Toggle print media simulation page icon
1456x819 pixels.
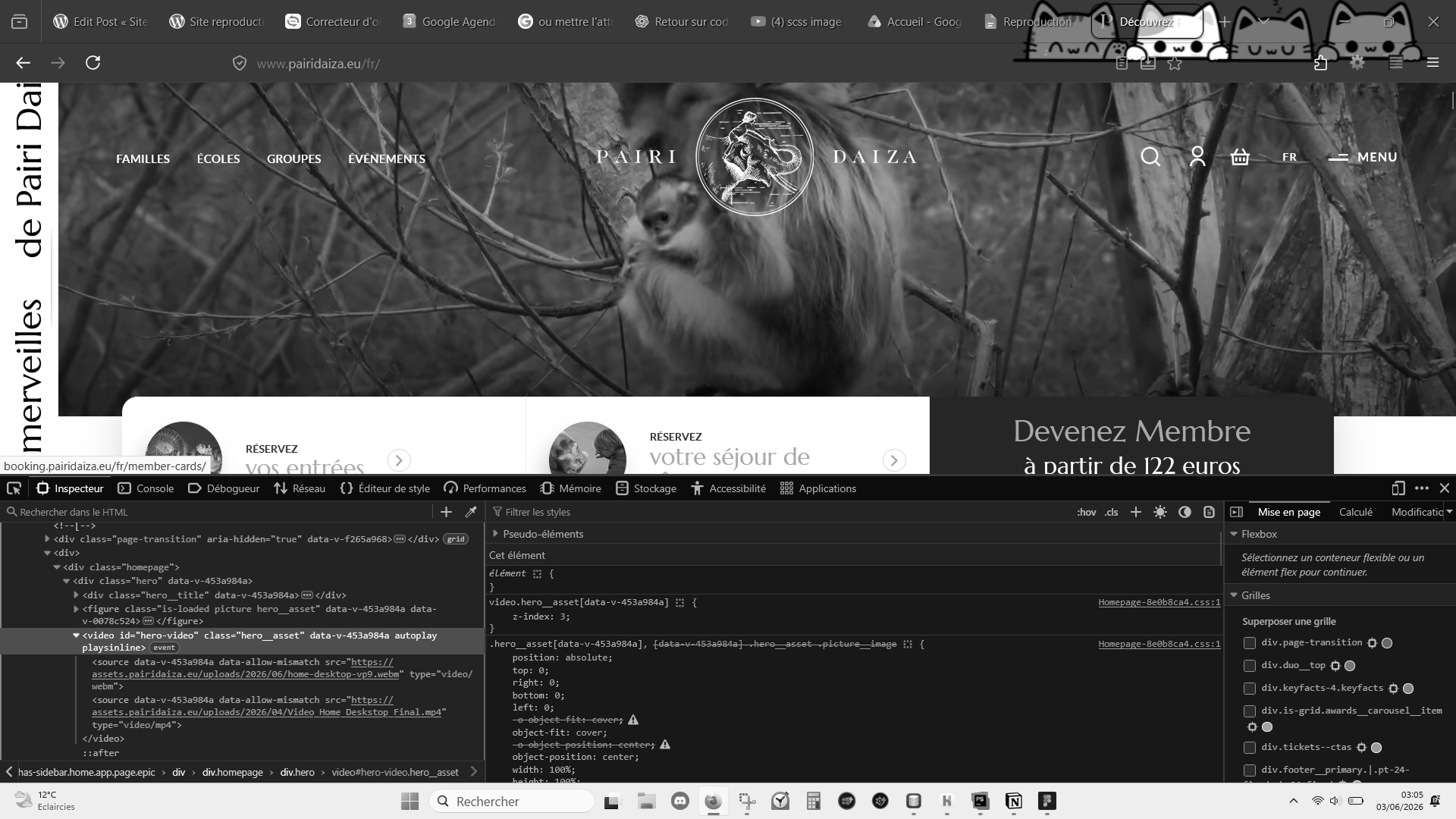(1209, 512)
